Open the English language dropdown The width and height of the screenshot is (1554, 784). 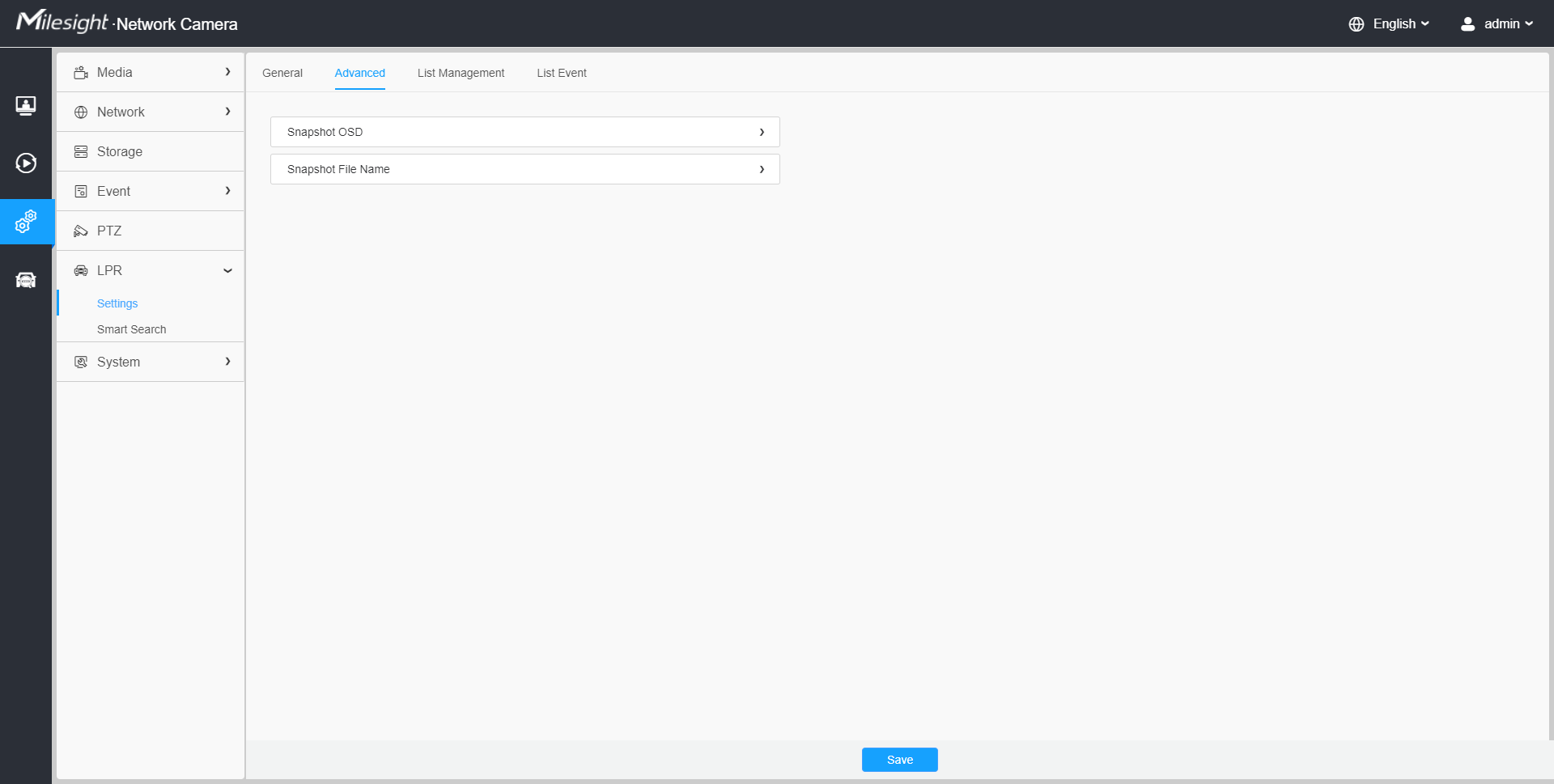[x=1401, y=24]
